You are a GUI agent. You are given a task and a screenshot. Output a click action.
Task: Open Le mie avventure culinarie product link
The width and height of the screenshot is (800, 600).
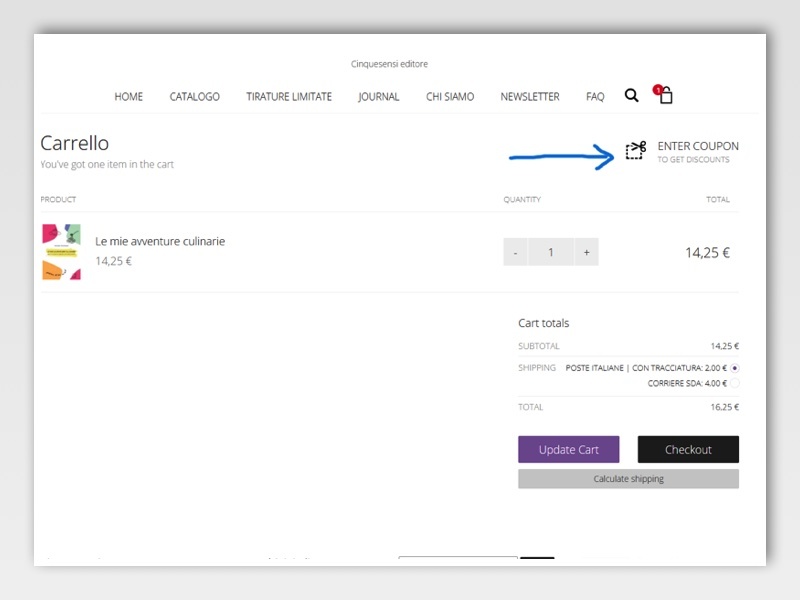(160, 241)
